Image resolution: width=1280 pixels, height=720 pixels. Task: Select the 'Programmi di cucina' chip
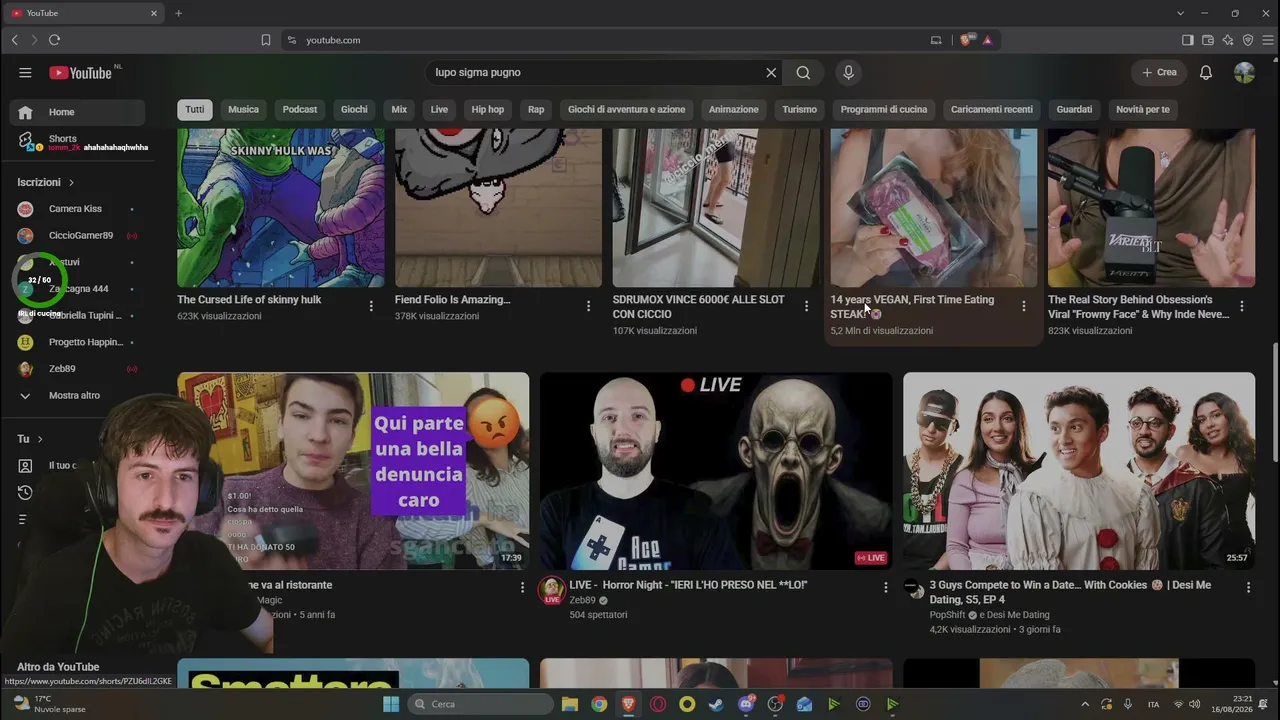[x=884, y=109]
